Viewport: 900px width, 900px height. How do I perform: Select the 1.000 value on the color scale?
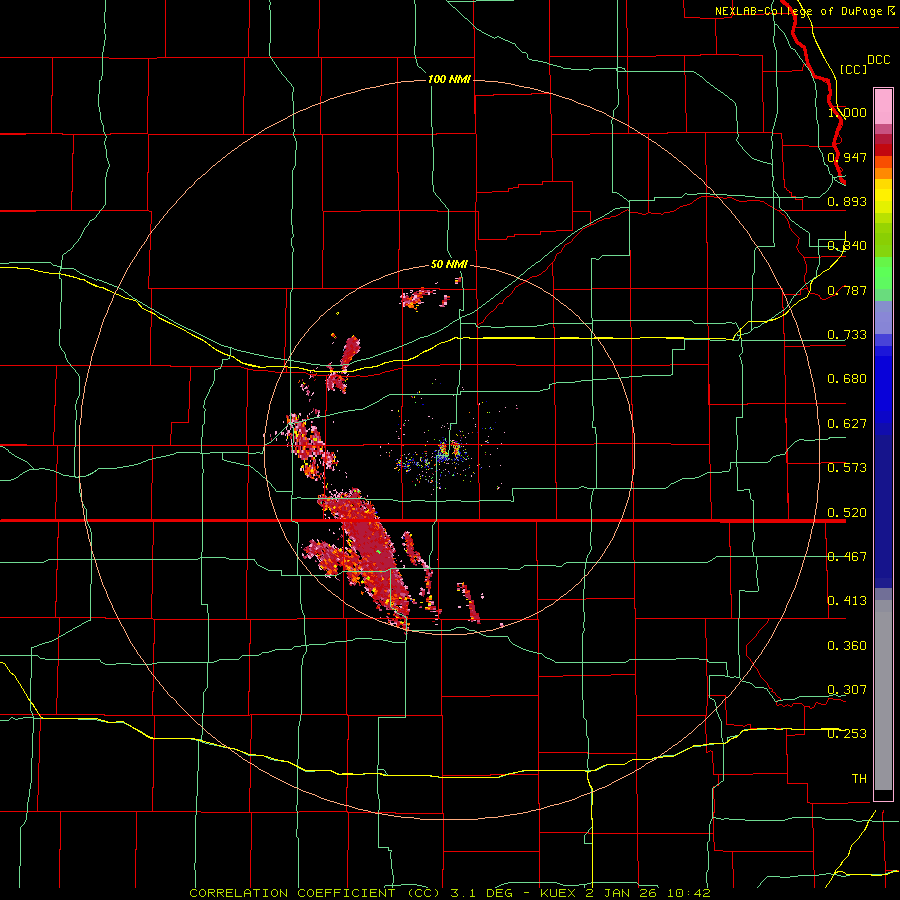coord(847,112)
